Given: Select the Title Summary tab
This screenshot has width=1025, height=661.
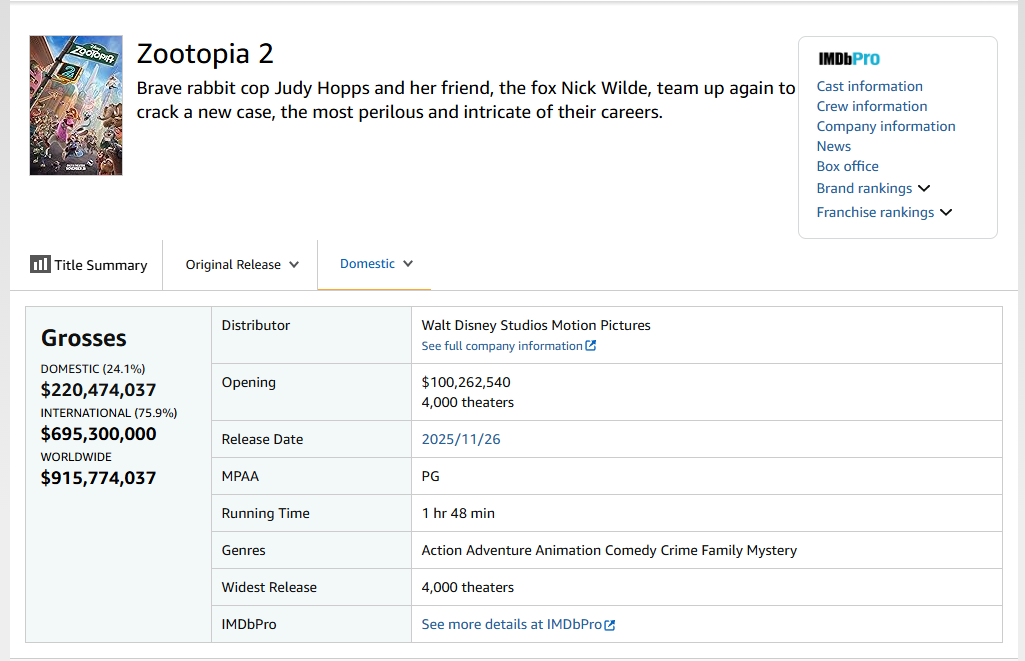Looking at the screenshot, I should coord(100,265).
